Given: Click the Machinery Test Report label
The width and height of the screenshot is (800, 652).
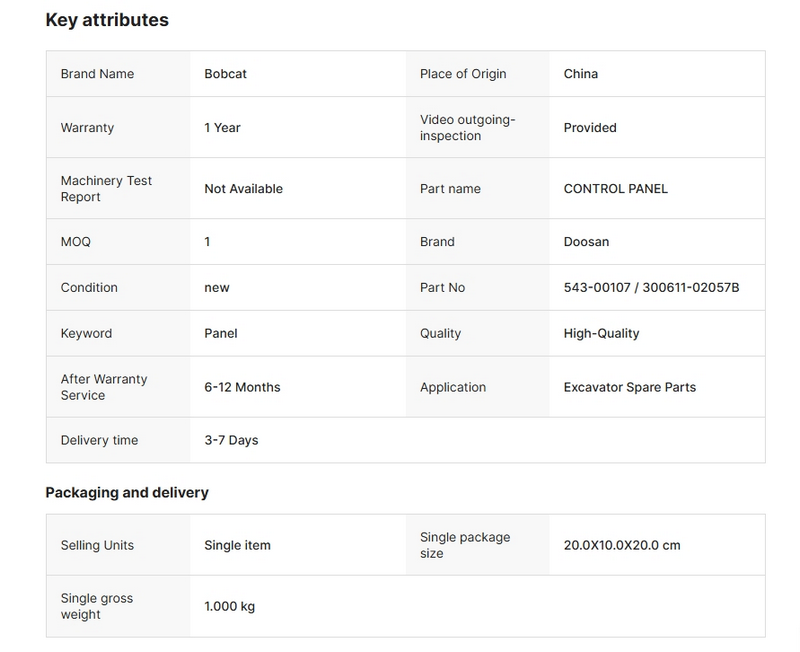Looking at the screenshot, I should [x=106, y=189].
